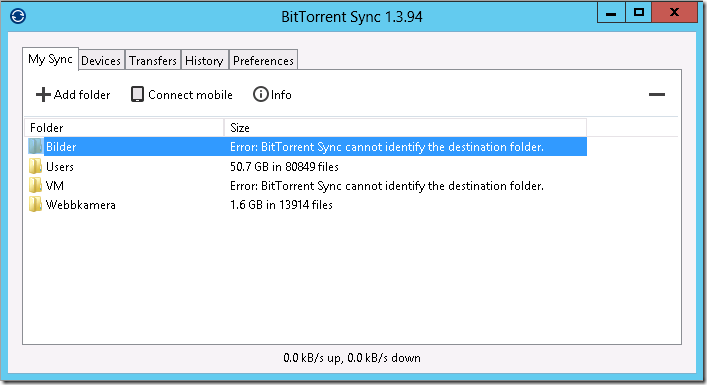Click the VM folder icon
The height and width of the screenshot is (385, 707).
tap(35, 185)
